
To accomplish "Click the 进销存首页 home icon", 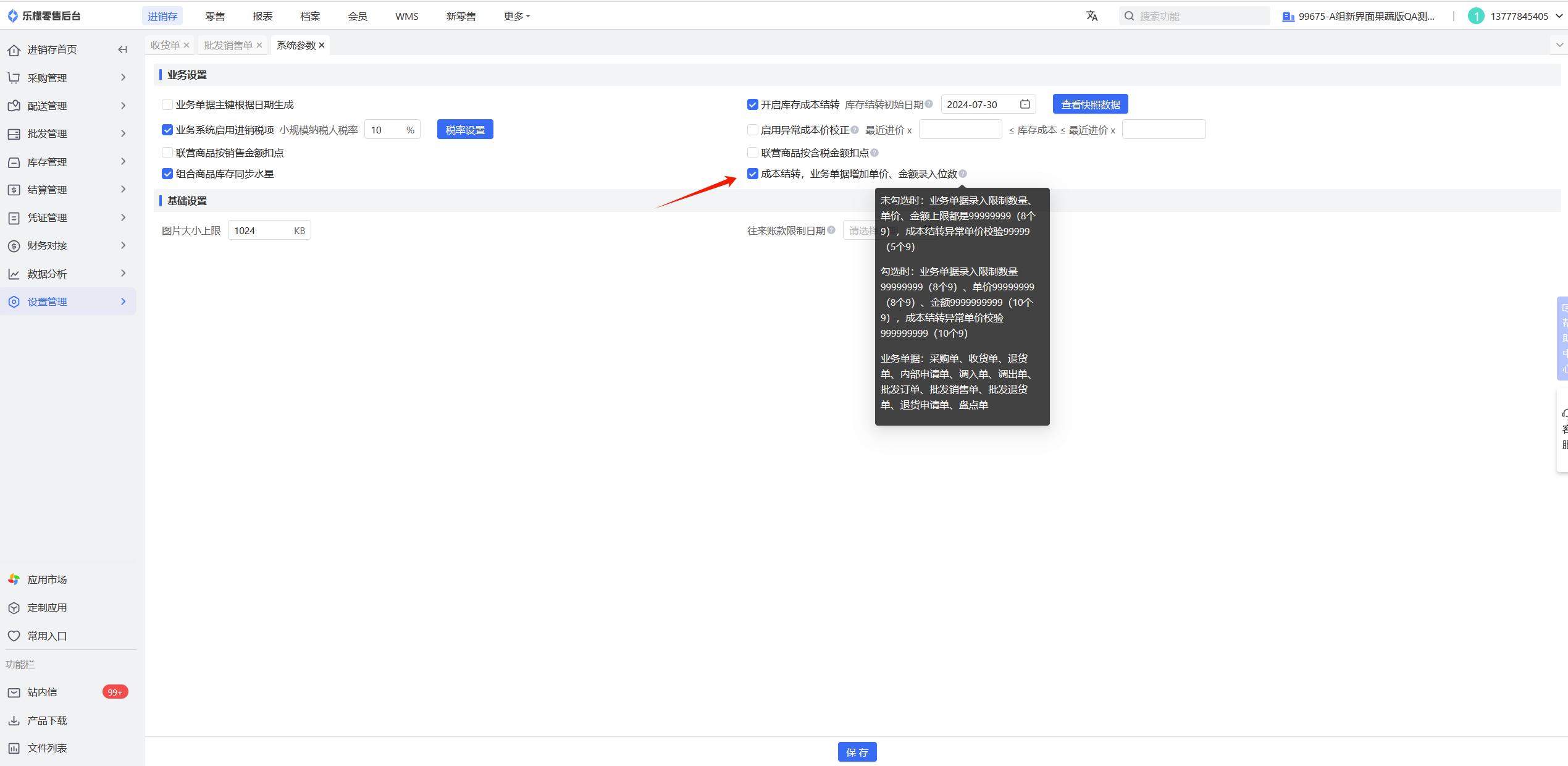I will coord(14,49).
